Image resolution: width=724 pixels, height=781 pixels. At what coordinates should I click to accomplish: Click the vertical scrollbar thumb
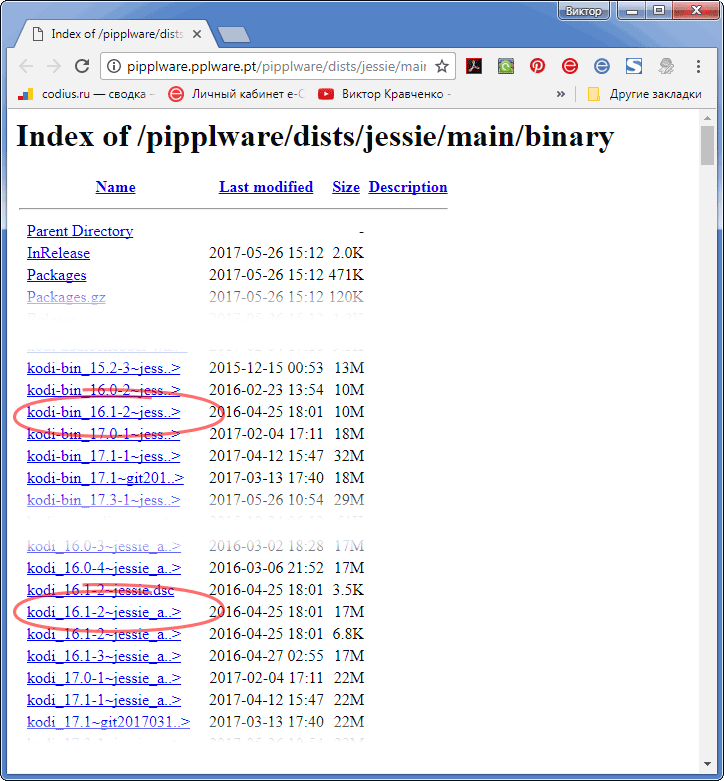[707, 145]
